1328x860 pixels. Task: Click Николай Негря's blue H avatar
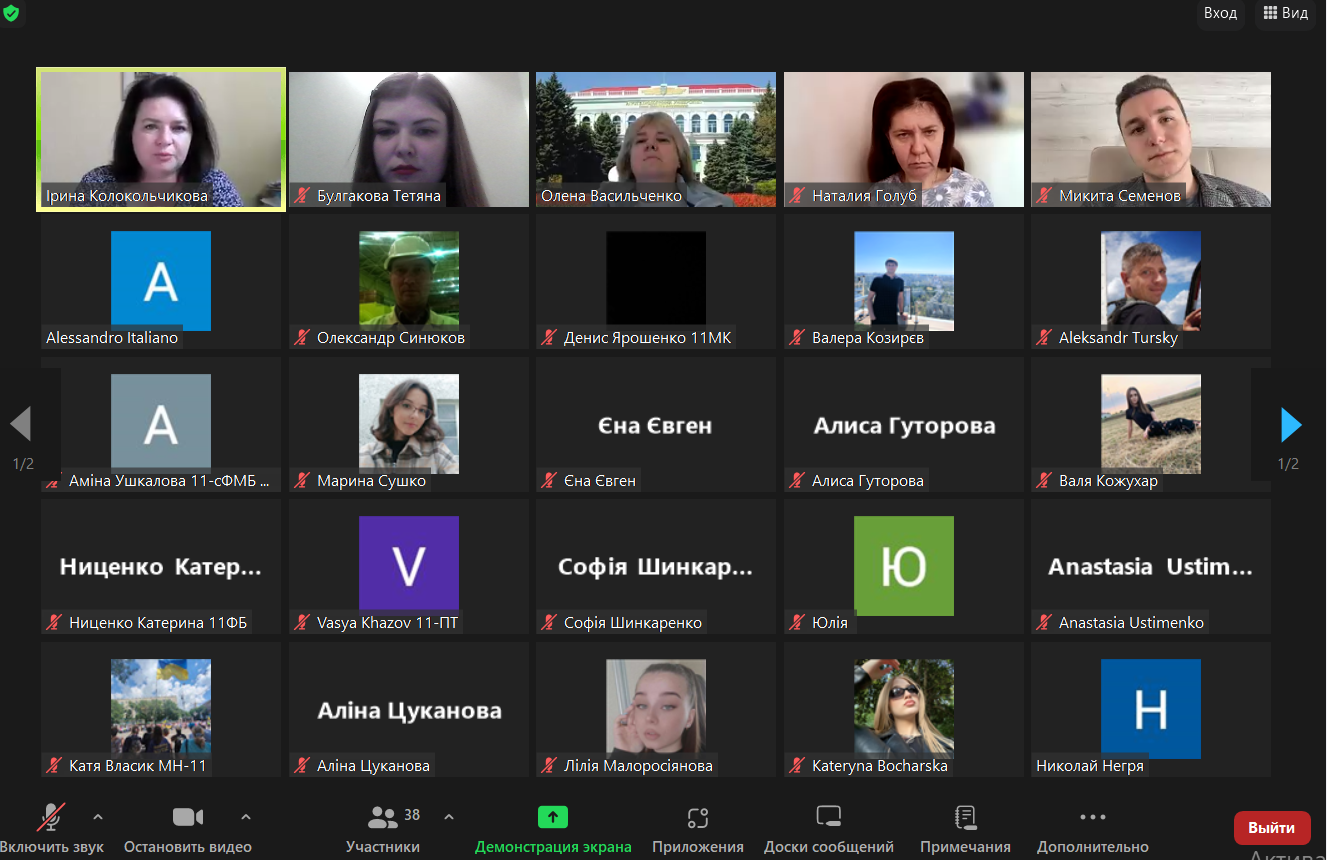pos(1151,709)
